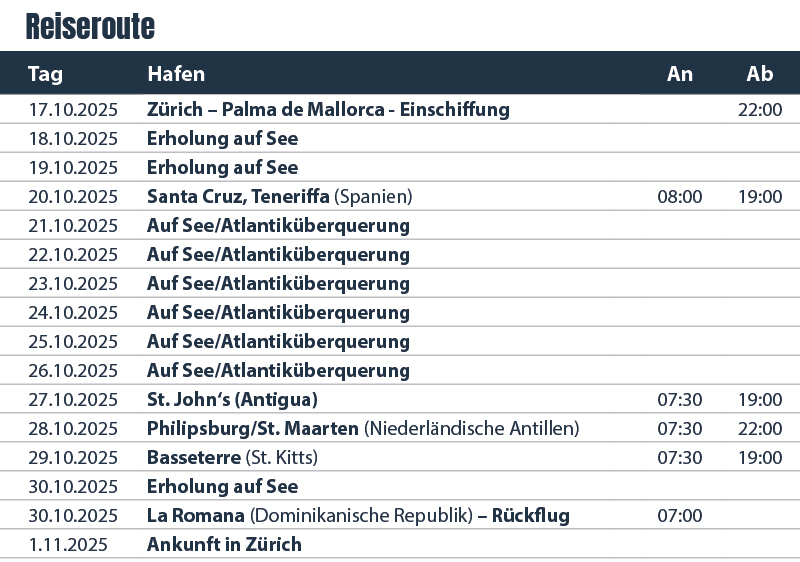
Task: Click the 22:00 departure on 17.10.2025
Action: [x=760, y=110]
